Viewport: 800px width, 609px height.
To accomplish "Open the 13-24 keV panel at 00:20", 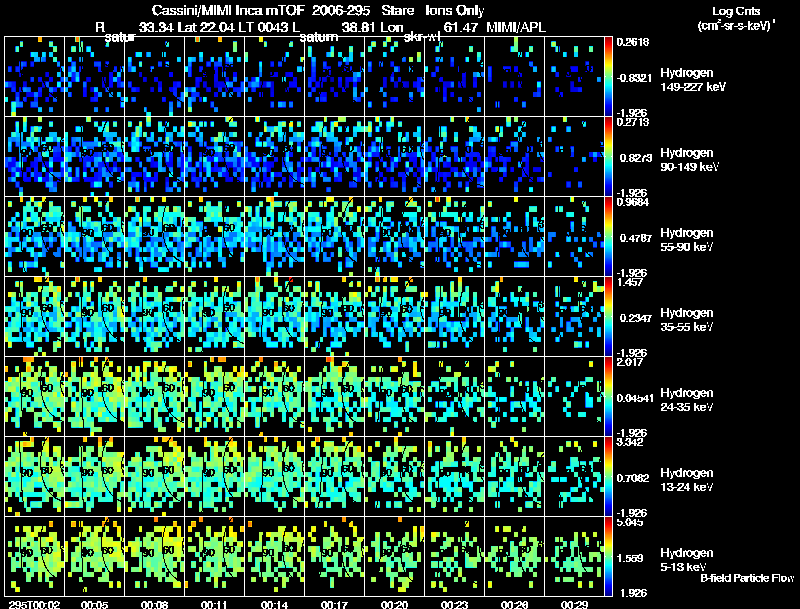I will 394,477.
